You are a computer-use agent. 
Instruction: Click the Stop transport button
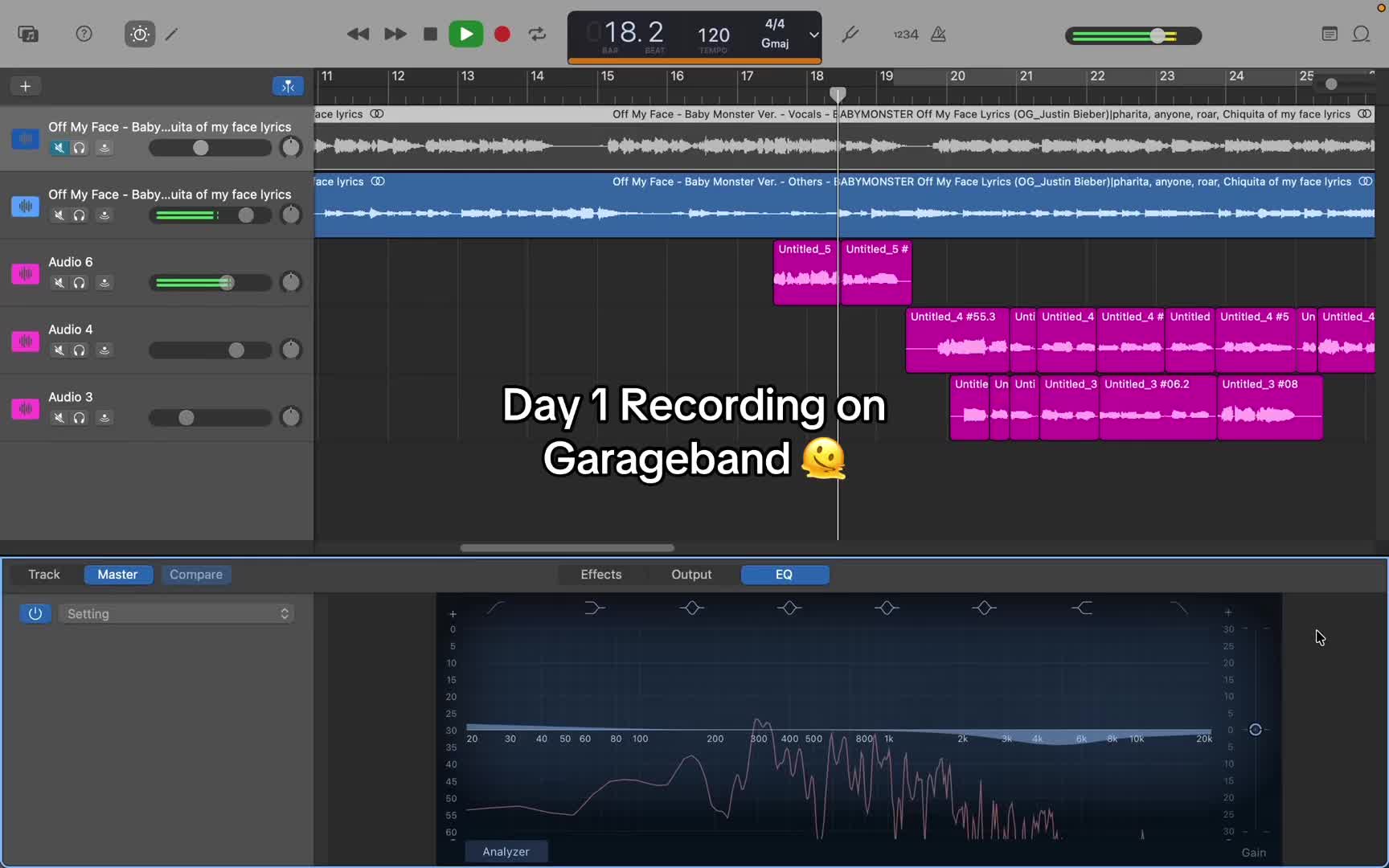click(x=430, y=34)
